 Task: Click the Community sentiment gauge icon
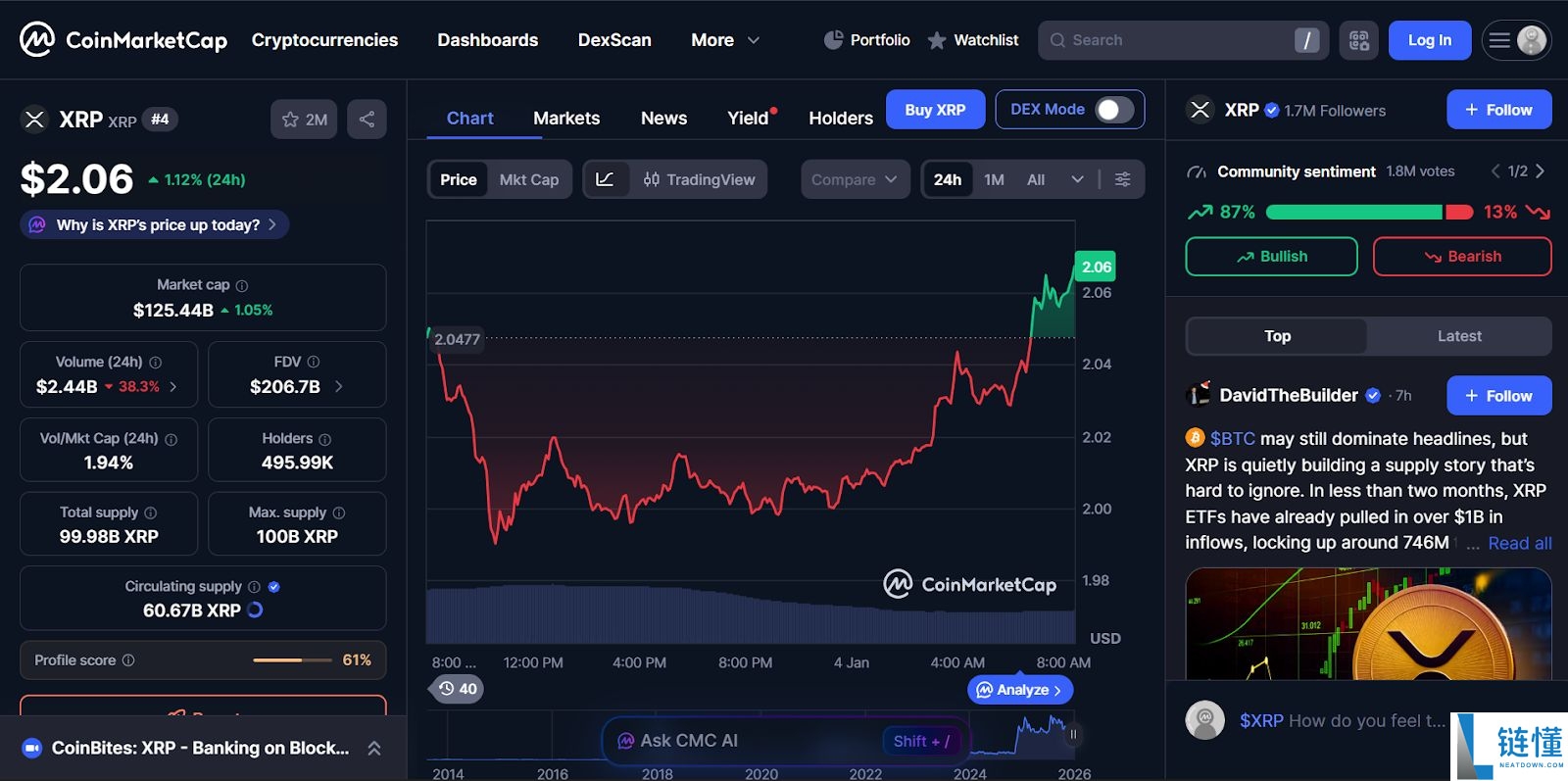(x=1197, y=172)
